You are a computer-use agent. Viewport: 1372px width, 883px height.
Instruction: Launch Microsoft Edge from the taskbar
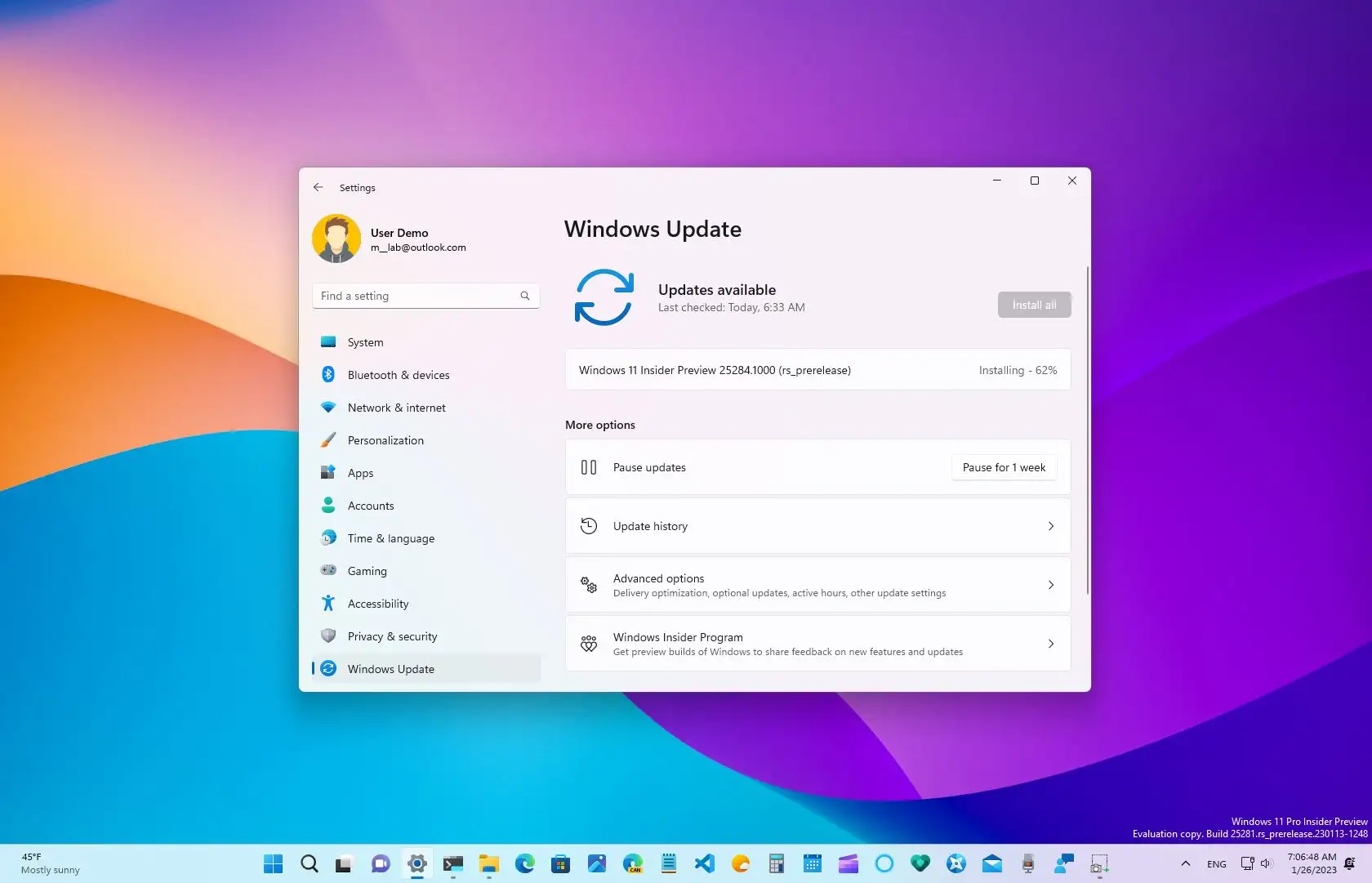(x=525, y=863)
